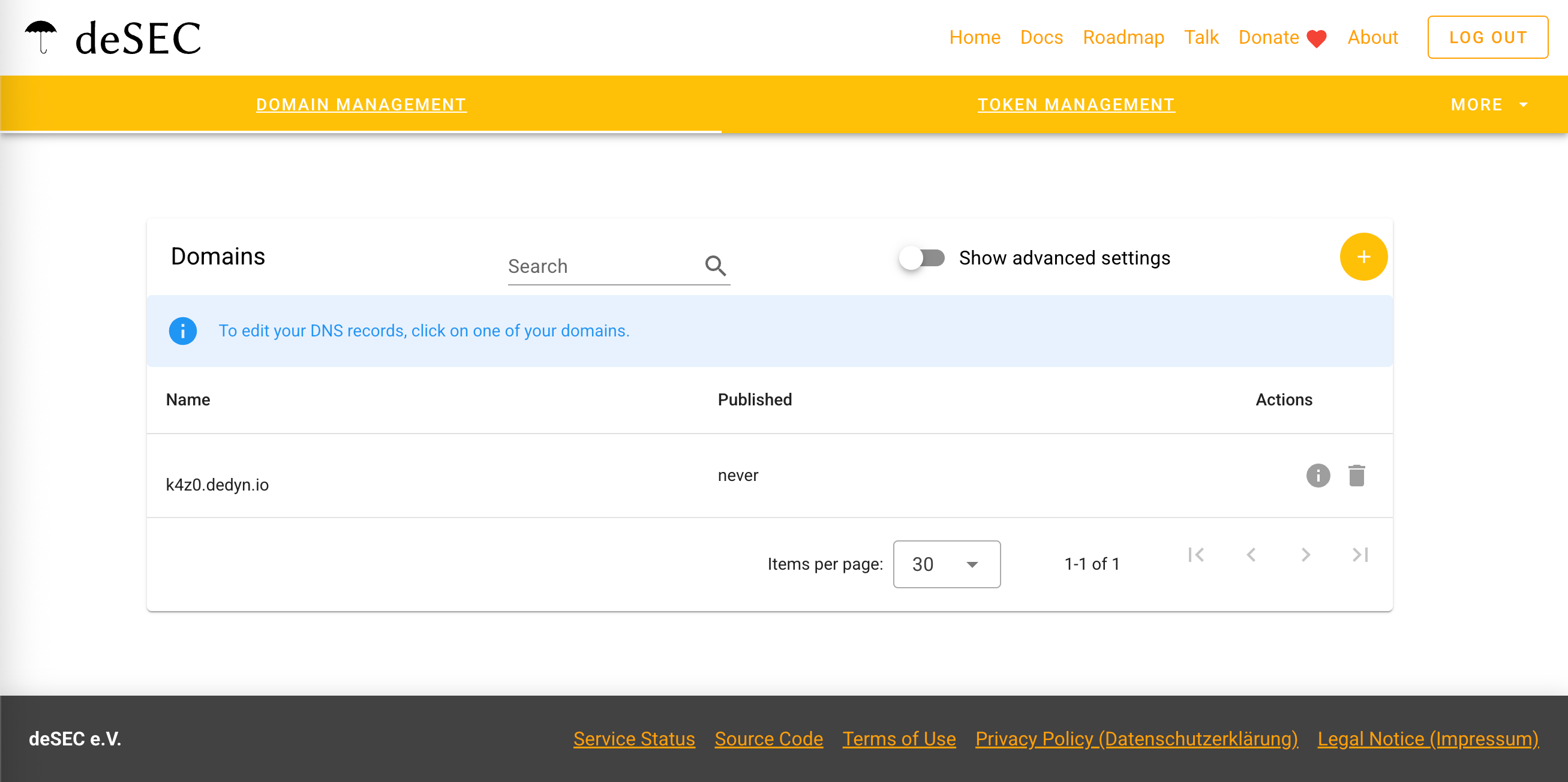Open Terms of Use footer link
Viewport: 1568px width, 782px height.
click(x=899, y=739)
